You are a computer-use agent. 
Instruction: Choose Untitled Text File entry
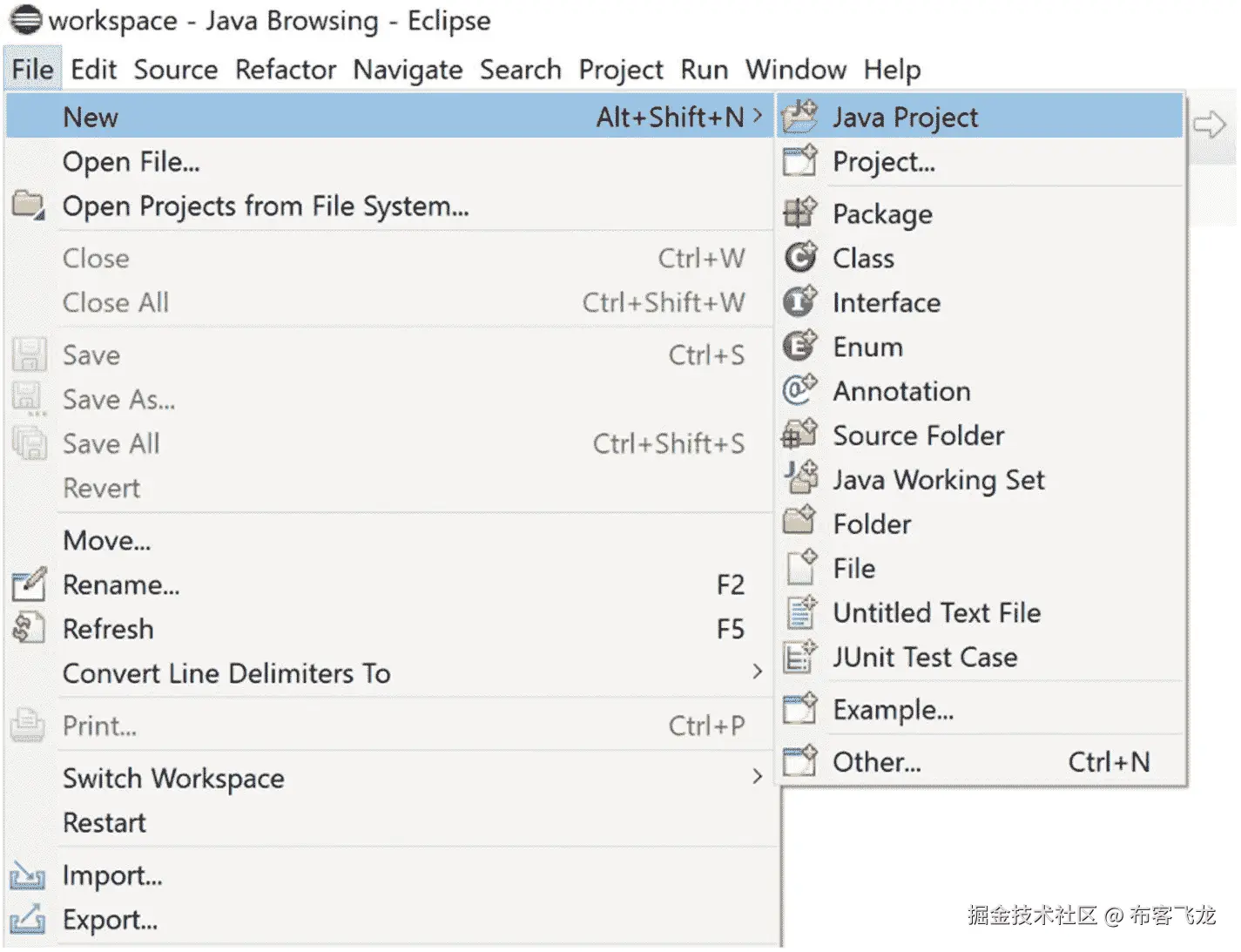click(x=936, y=613)
